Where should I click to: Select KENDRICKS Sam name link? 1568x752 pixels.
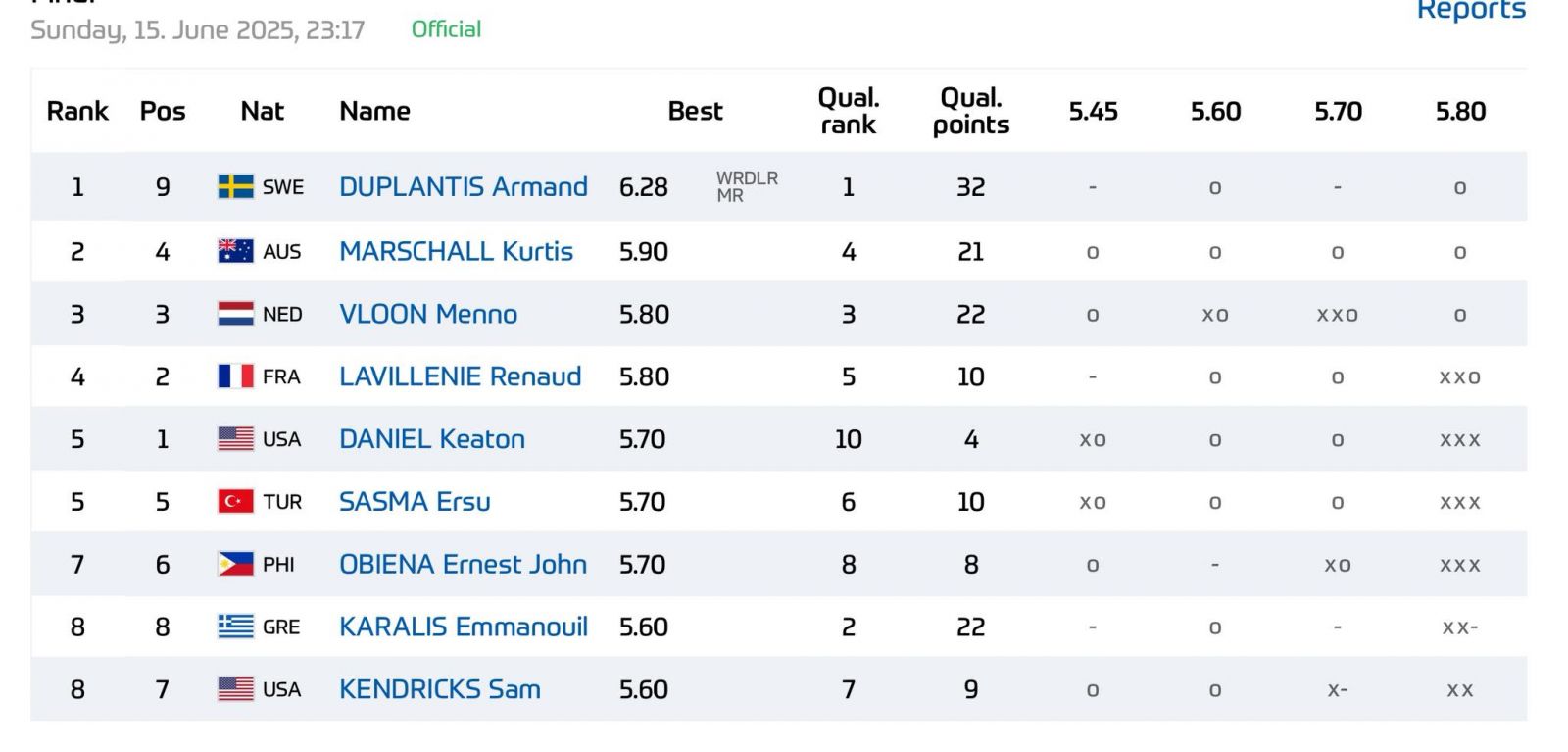(x=440, y=689)
